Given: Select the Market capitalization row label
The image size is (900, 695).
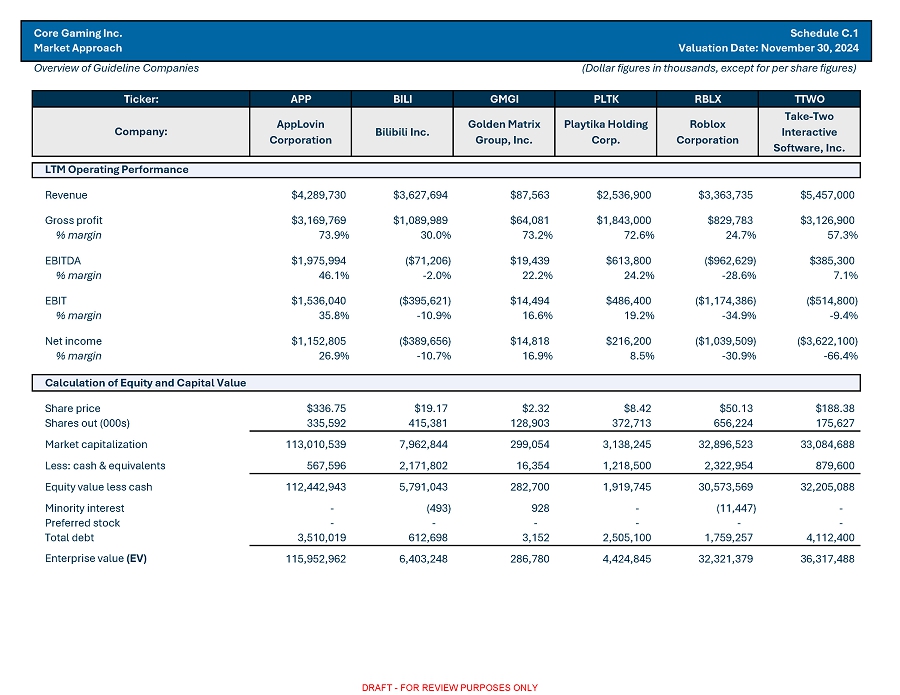Looking at the screenshot, I should pos(96,444).
